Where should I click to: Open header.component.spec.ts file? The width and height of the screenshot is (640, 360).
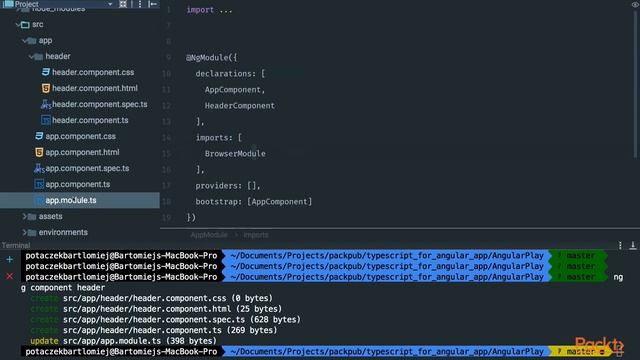tap(100, 104)
